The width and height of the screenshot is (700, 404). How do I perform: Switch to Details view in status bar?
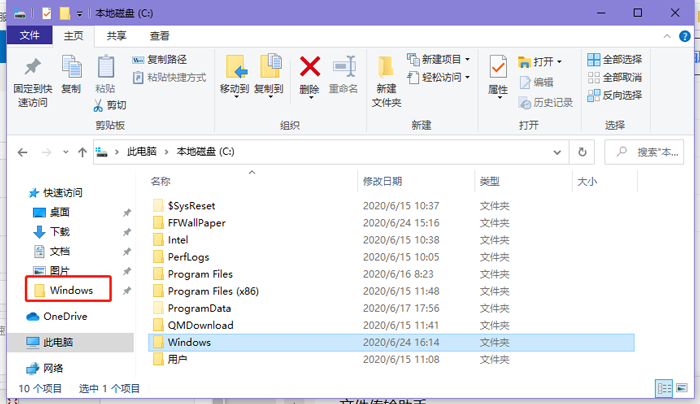point(664,389)
